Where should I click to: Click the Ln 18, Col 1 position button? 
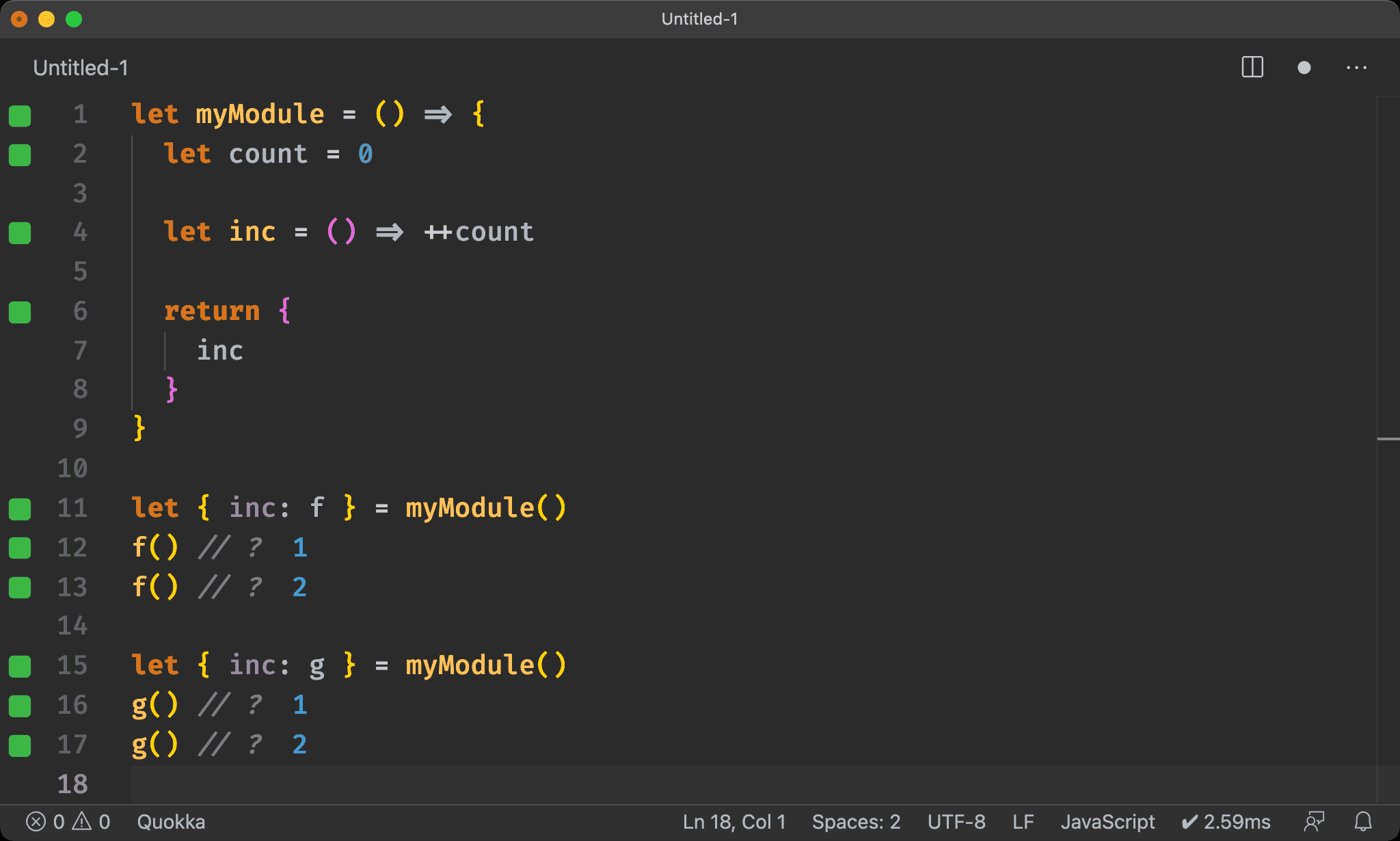pos(734,821)
